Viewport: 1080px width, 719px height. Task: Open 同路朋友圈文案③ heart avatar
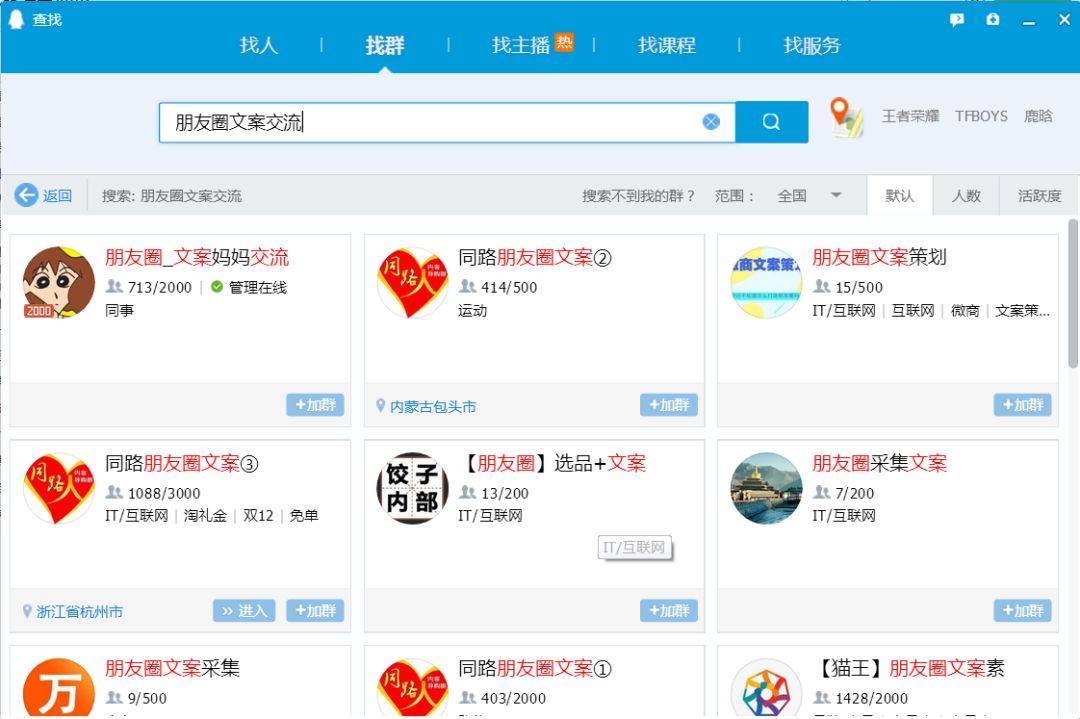point(59,488)
